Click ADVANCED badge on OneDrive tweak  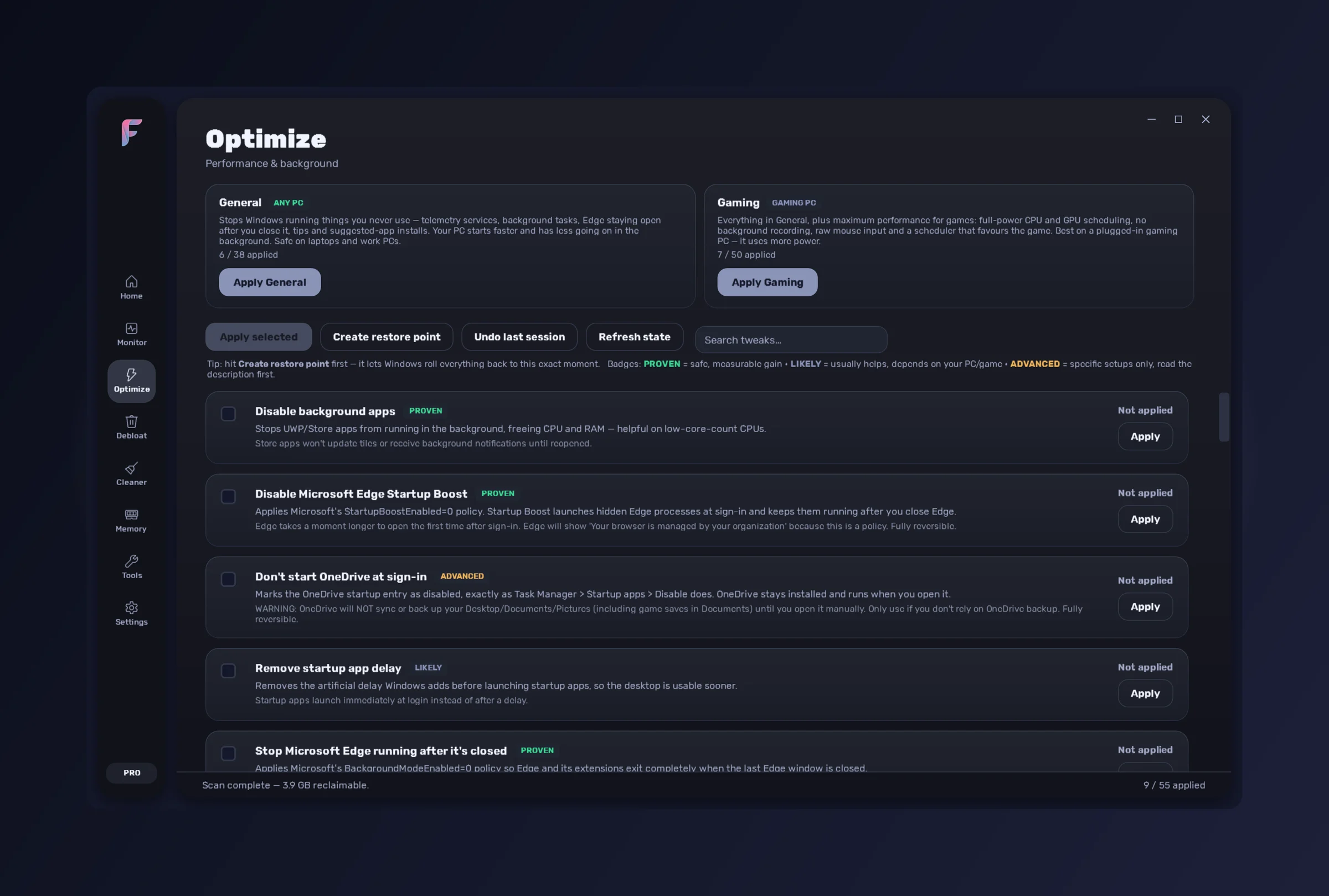[462, 576]
